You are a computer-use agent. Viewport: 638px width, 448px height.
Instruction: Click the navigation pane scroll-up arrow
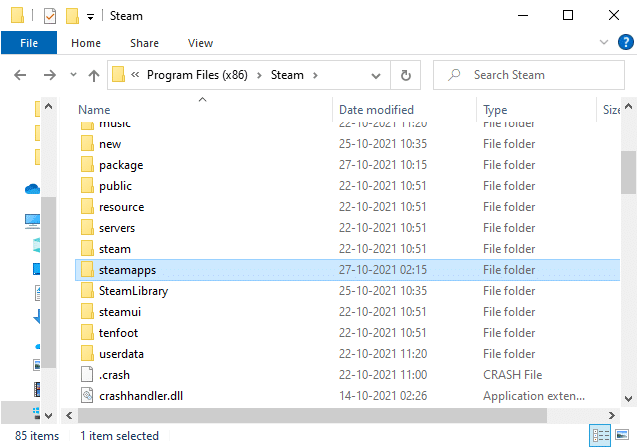pyautogui.click(x=48, y=107)
